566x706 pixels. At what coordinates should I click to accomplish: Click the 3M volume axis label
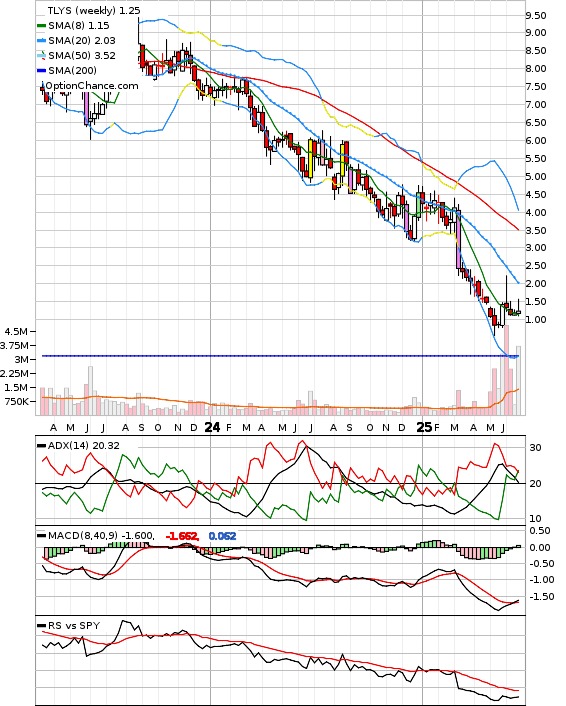tap(21, 359)
